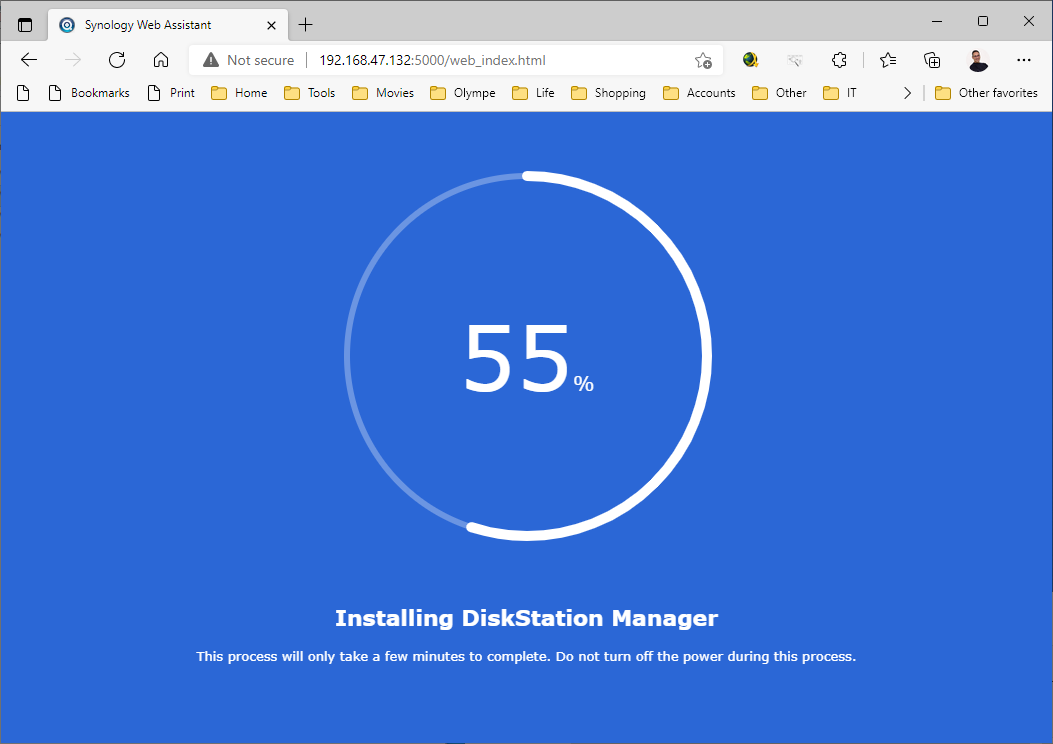Refresh the Synology Web Assistant page

coord(117,60)
